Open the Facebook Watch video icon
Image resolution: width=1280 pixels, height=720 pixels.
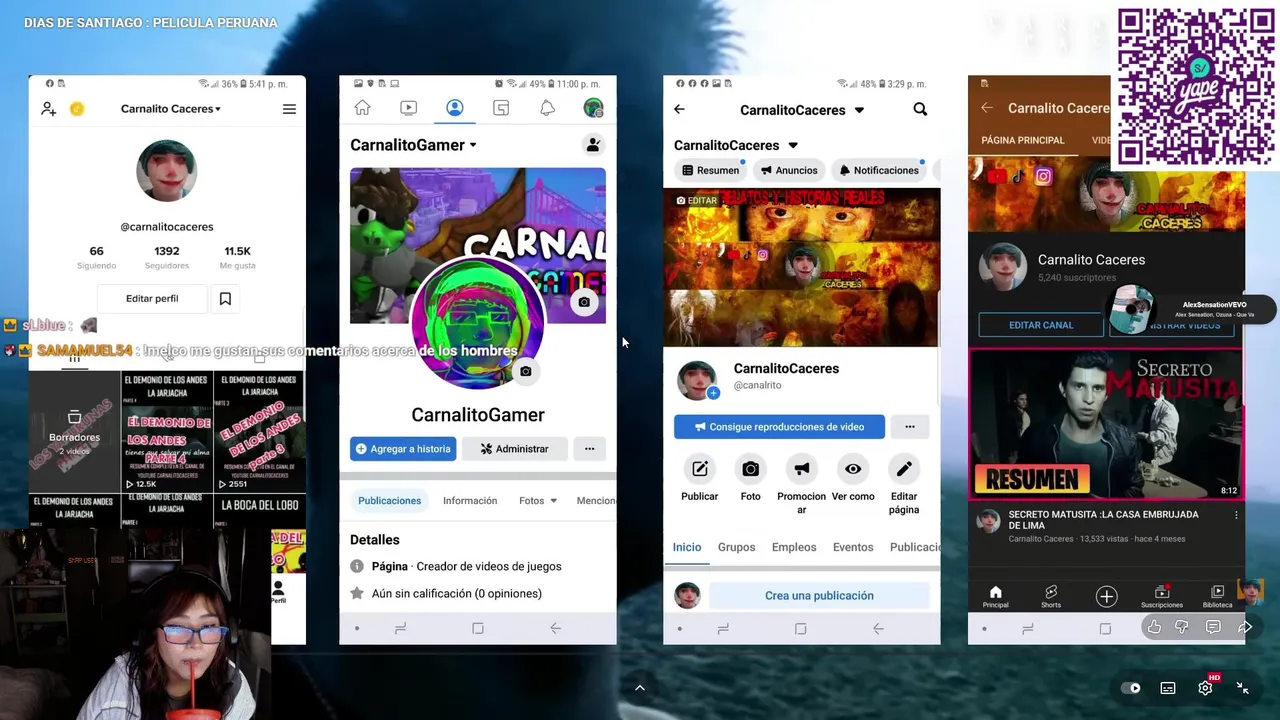tap(408, 108)
